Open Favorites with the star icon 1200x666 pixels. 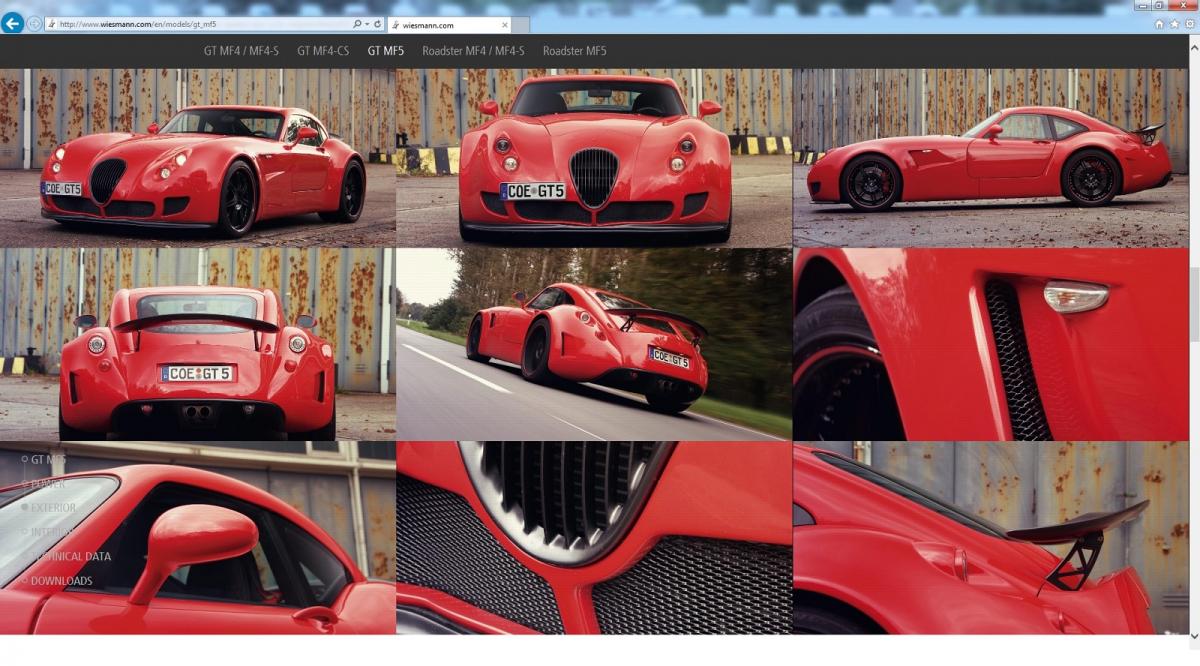(x=1174, y=24)
